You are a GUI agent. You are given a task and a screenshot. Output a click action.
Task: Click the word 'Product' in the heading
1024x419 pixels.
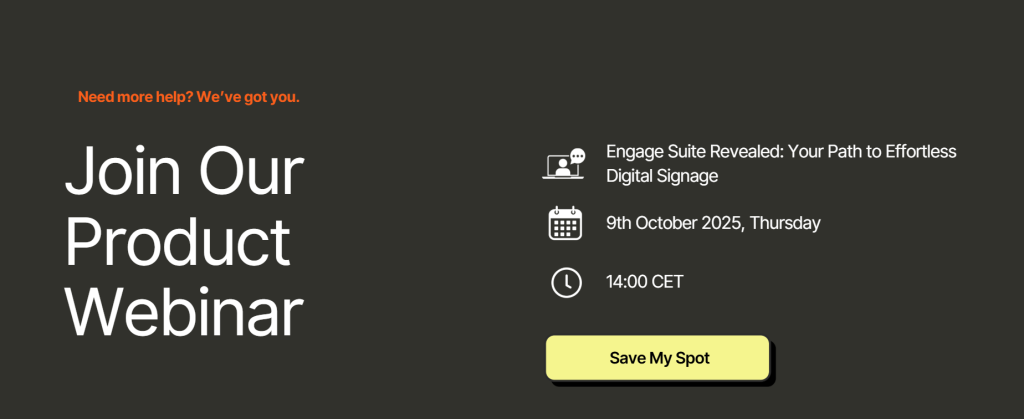pos(178,241)
